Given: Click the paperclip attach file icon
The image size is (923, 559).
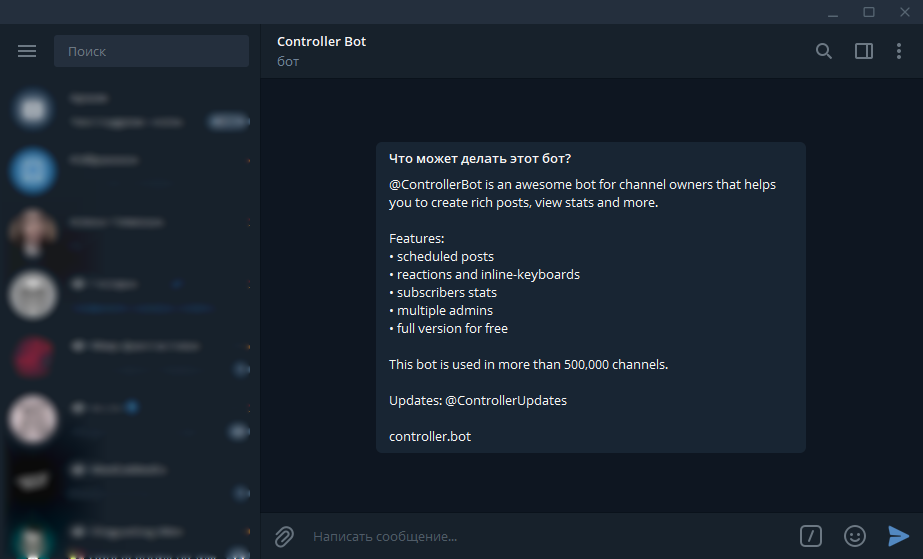Looking at the screenshot, I should click(x=284, y=537).
